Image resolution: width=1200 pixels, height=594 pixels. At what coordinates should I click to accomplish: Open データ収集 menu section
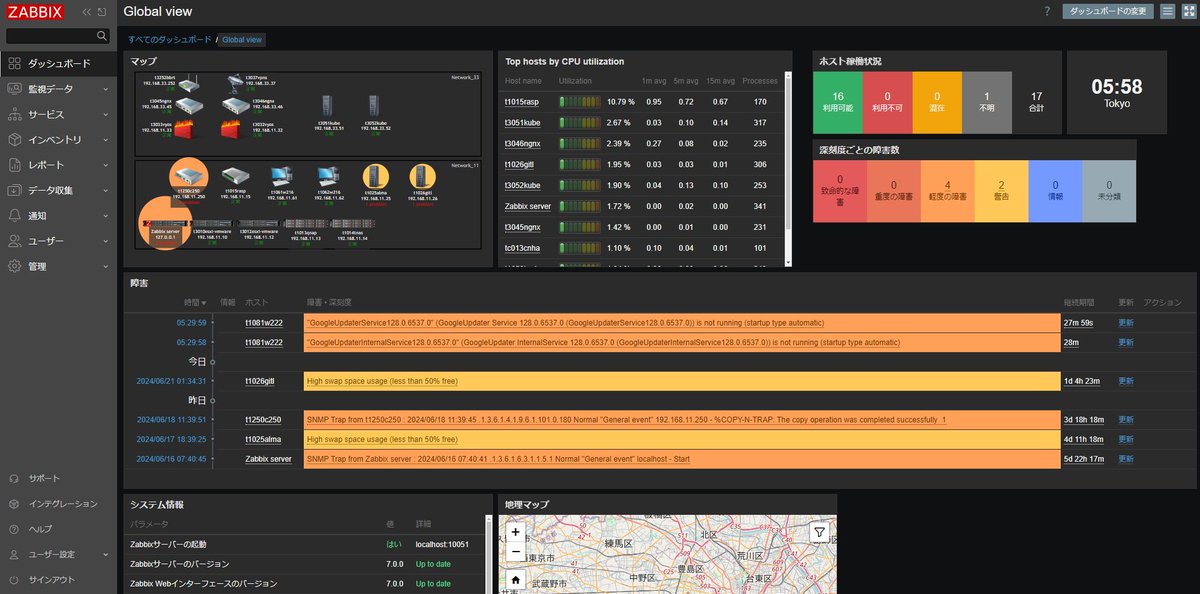(59, 190)
